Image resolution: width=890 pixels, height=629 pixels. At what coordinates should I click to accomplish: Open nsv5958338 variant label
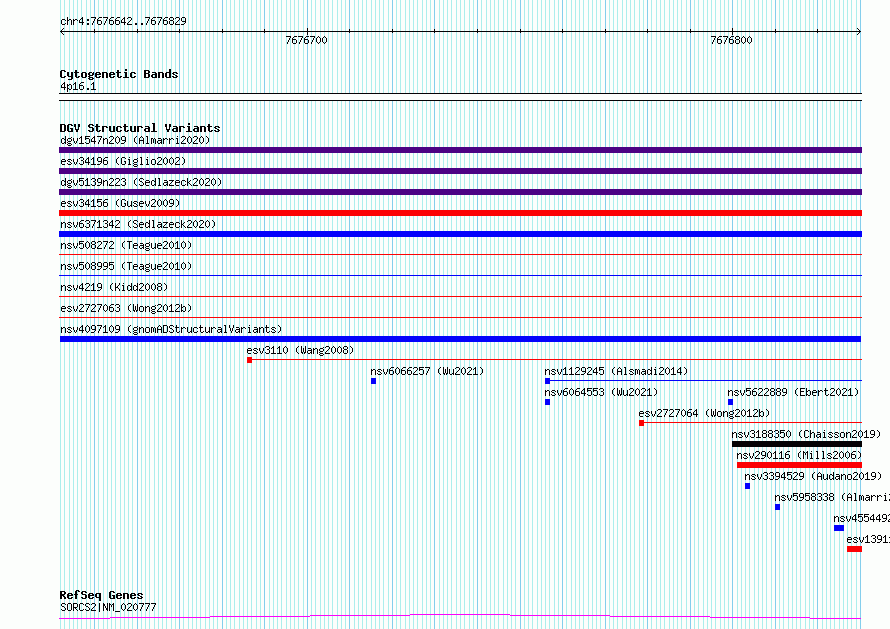[x=832, y=497]
